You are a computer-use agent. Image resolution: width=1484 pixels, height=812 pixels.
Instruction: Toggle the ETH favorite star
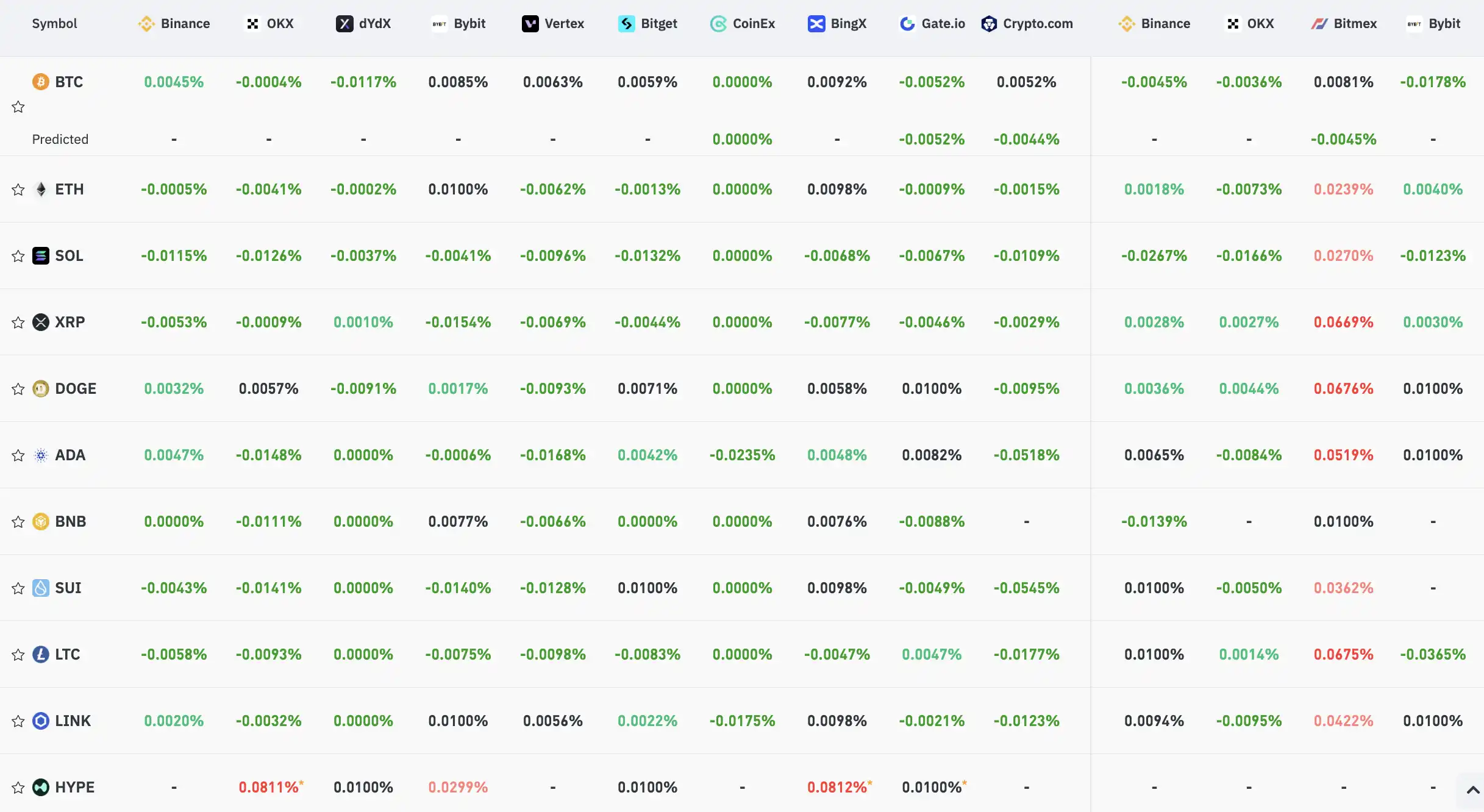coord(18,190)
